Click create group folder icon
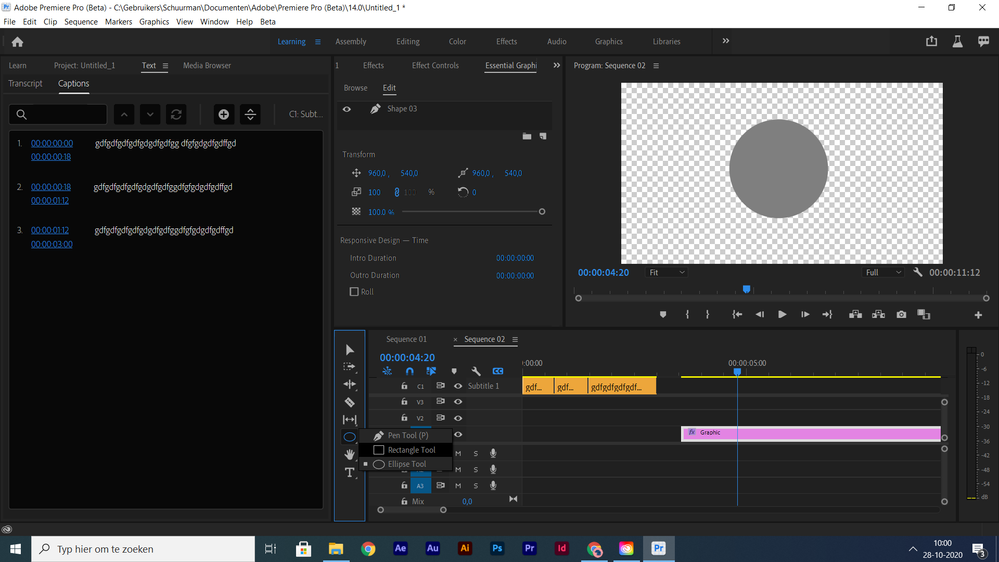Viewport: 999px width, 562px height. (527, 136)
